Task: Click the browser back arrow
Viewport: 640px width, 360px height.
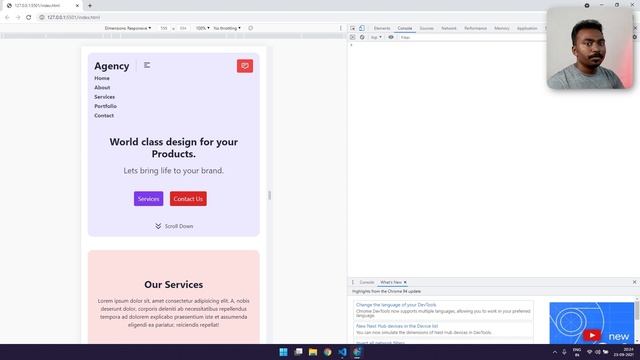Action: [x=7, y=17]
